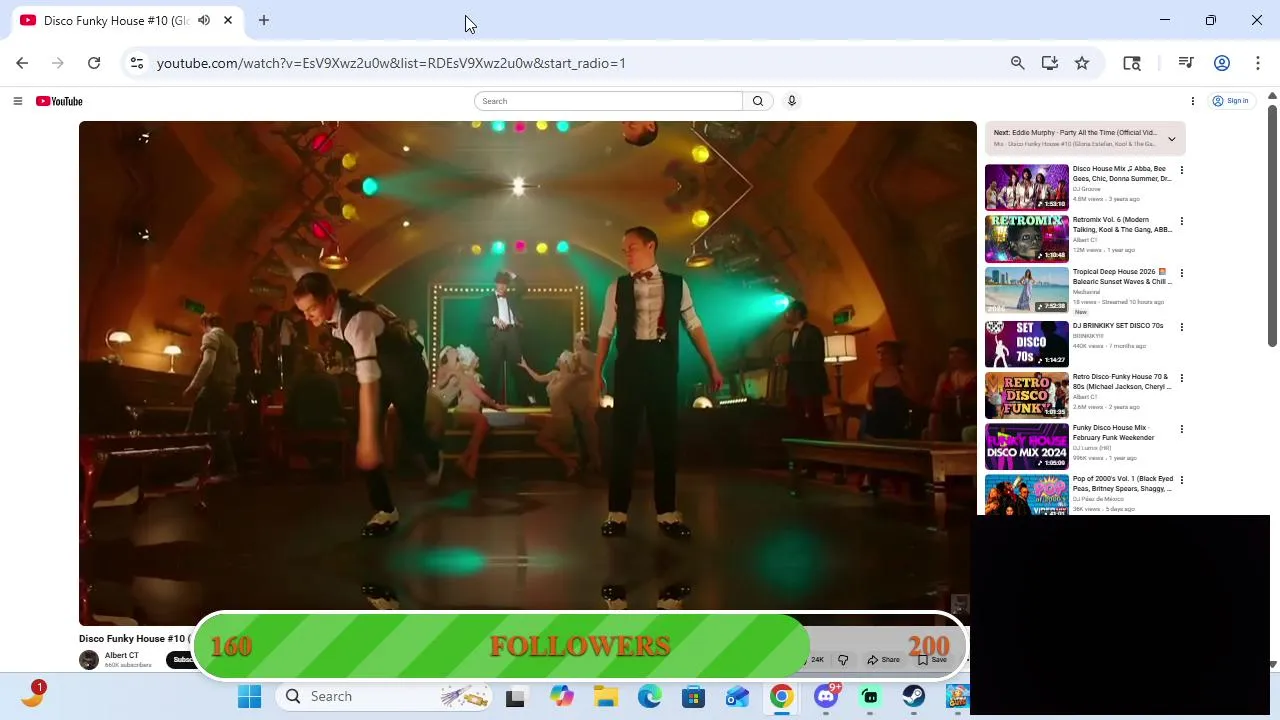Open options for Pop of 2000's Vol. 1
Image resolution: width=1280 pixels, height=720 pixels.
pos(1181,480)
